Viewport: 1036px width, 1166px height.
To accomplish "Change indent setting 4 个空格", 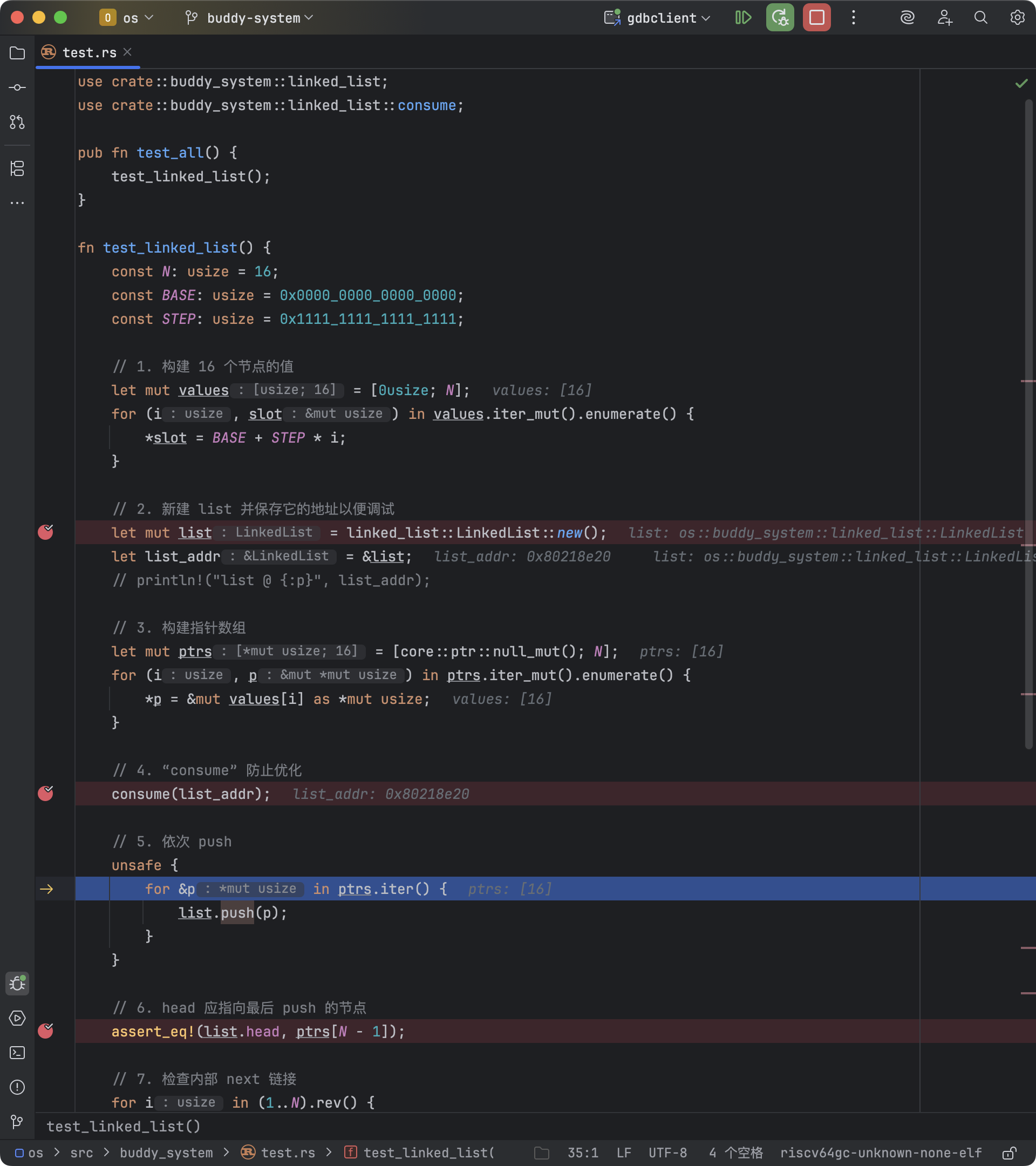I will pyautogui.click(x=735, y=1153).
